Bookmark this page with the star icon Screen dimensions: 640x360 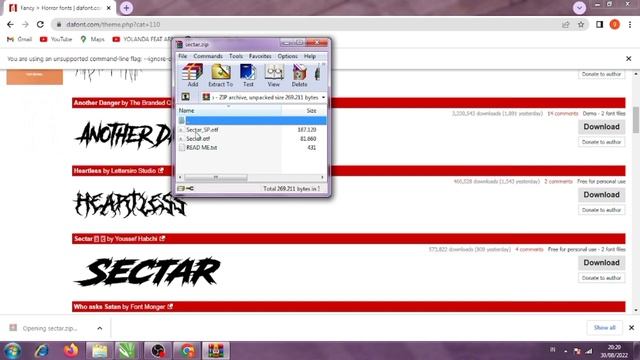[581, 24]
